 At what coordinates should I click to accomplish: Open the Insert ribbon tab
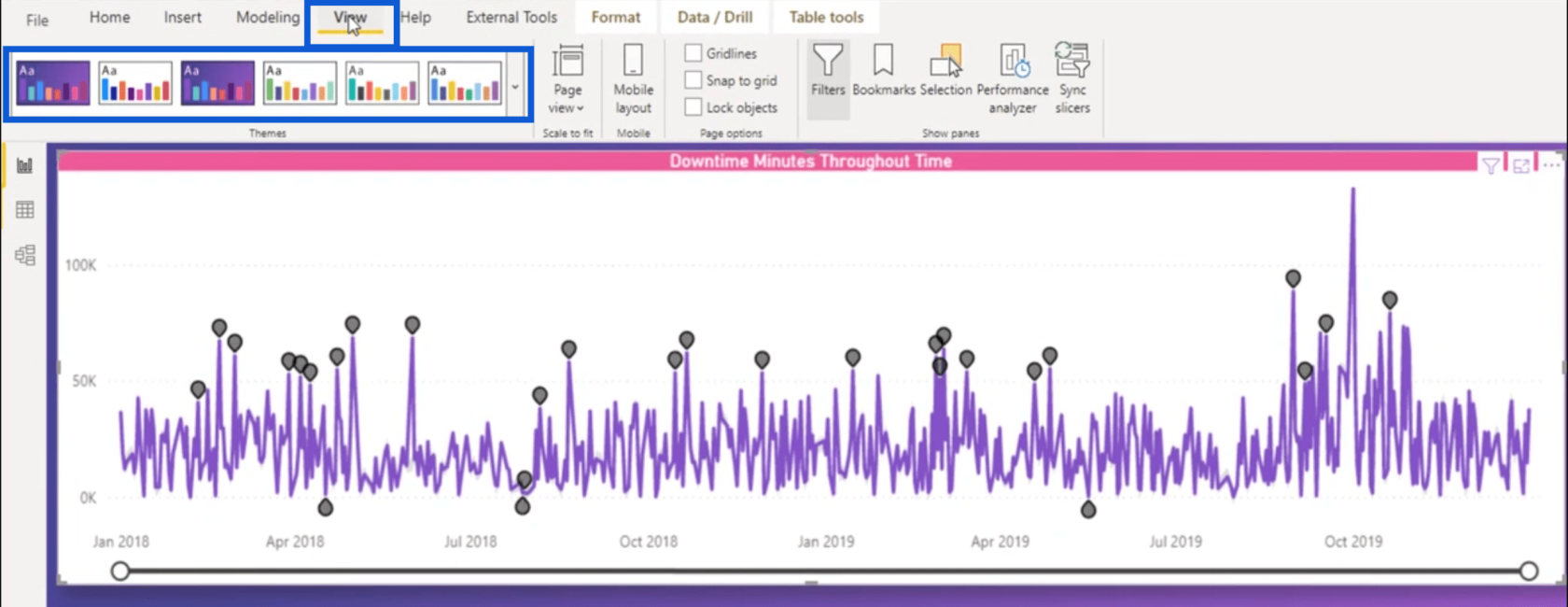click(182, 17)
